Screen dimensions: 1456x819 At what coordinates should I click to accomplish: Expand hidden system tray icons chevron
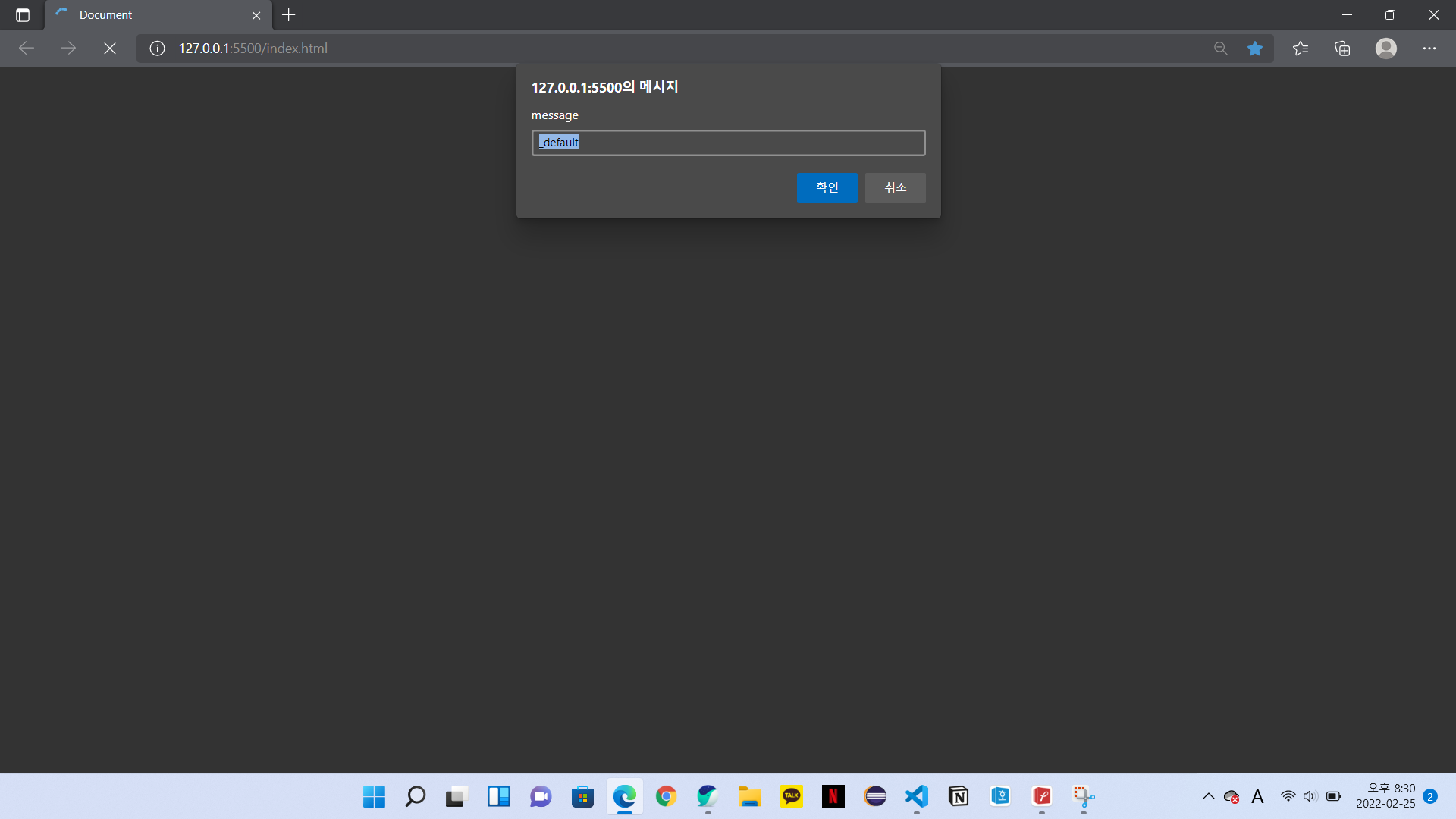(1208, 796)
